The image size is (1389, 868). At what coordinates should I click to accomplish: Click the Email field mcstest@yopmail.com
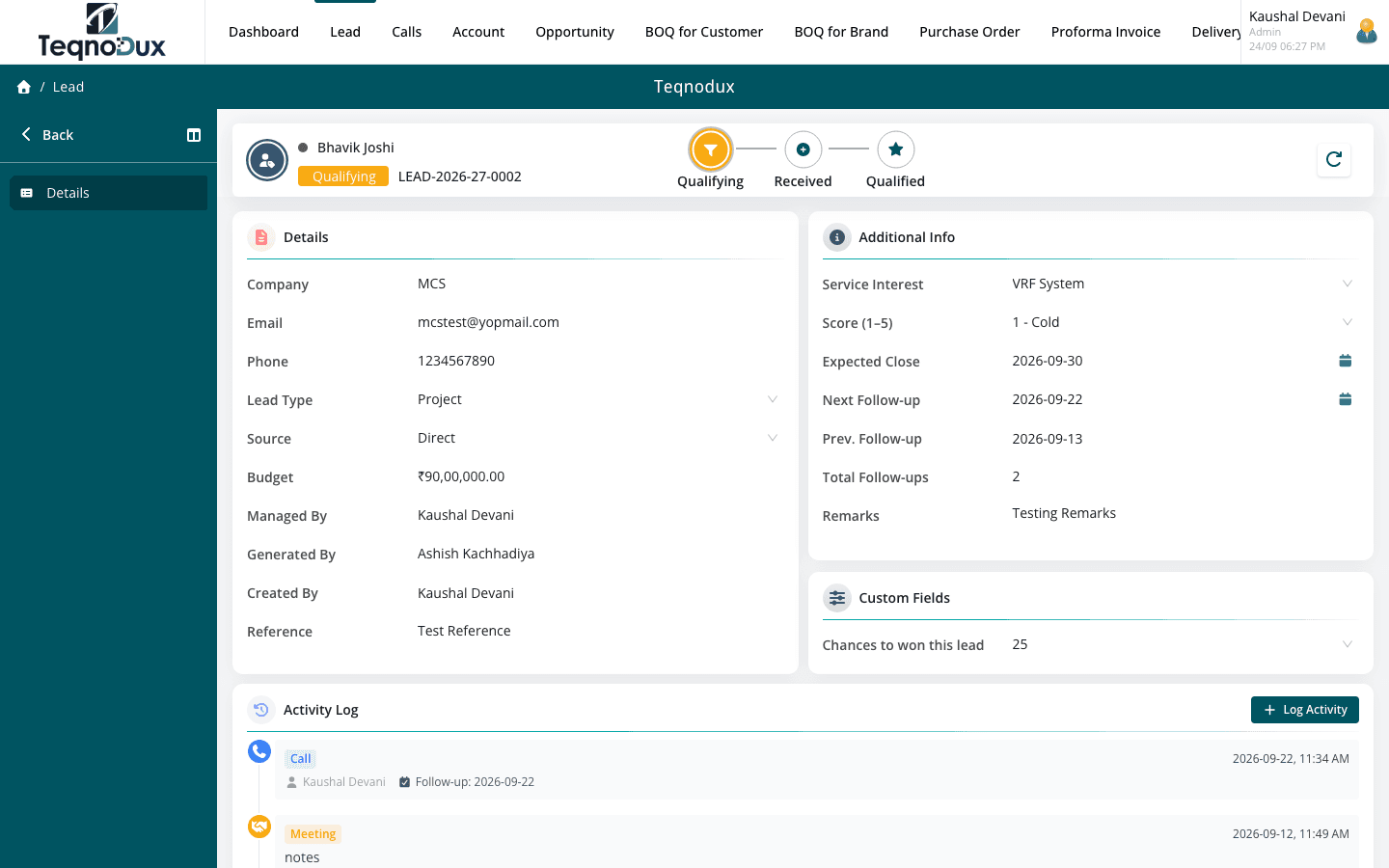click(488, 322)
